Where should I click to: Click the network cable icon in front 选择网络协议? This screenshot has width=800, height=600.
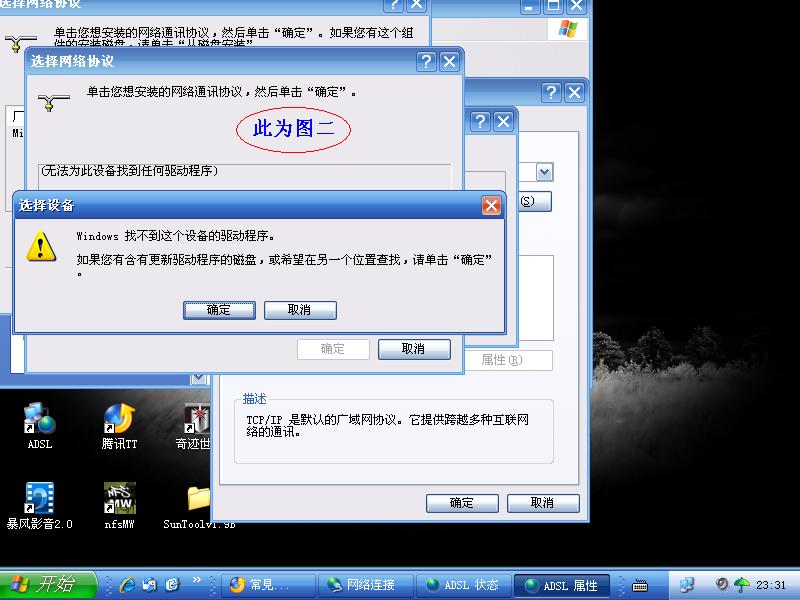(x=53, y=102)
